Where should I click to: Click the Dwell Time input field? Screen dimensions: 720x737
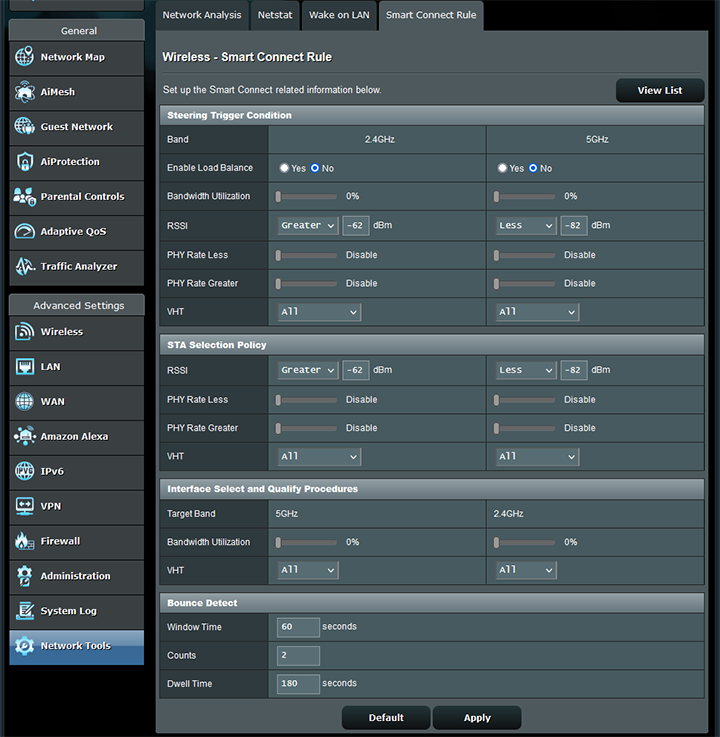click(298, 684)
